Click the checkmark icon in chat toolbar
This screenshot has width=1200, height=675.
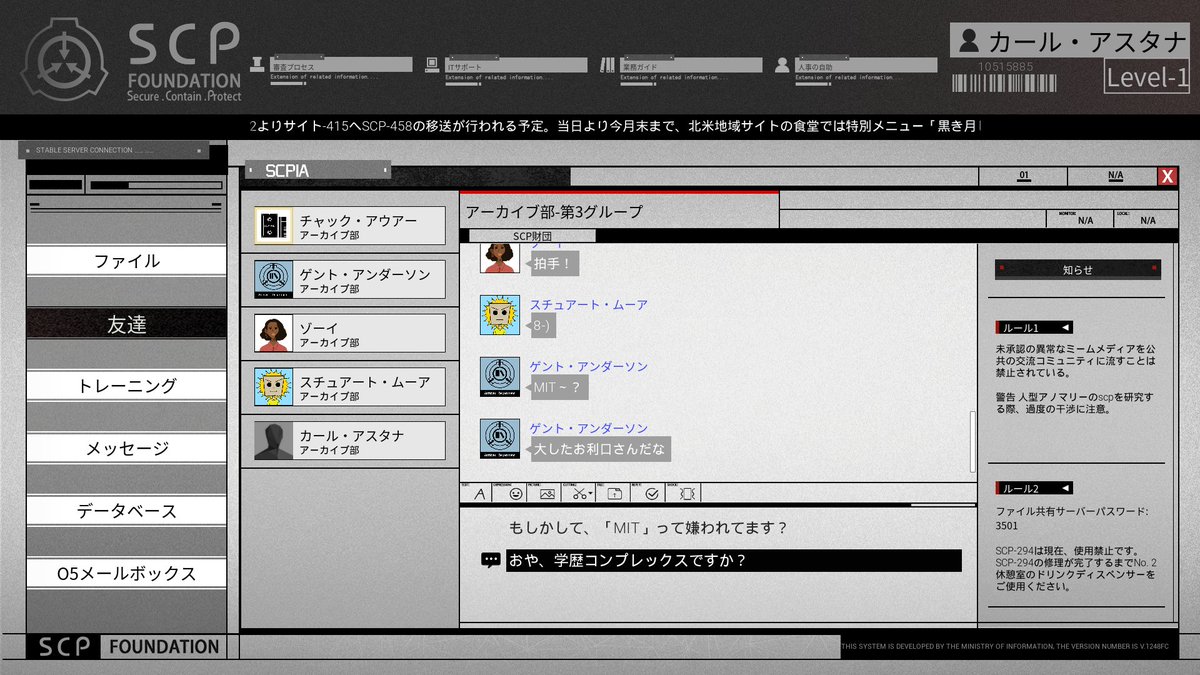click(651, 493)
